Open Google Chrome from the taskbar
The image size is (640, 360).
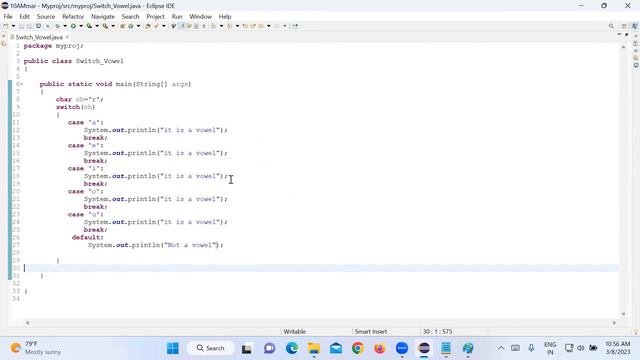tap(358, 348)
